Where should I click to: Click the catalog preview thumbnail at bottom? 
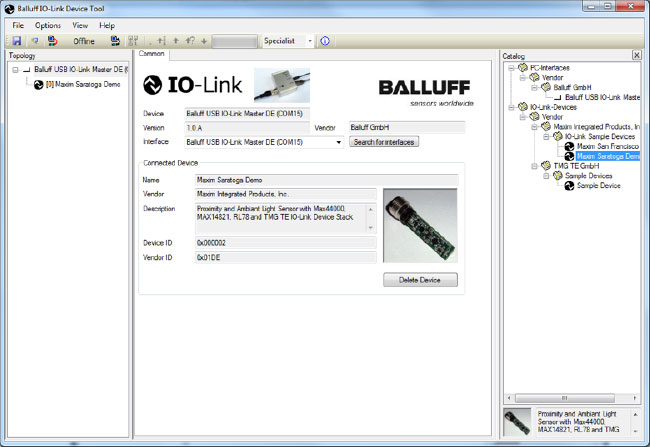tap(517, 422)
